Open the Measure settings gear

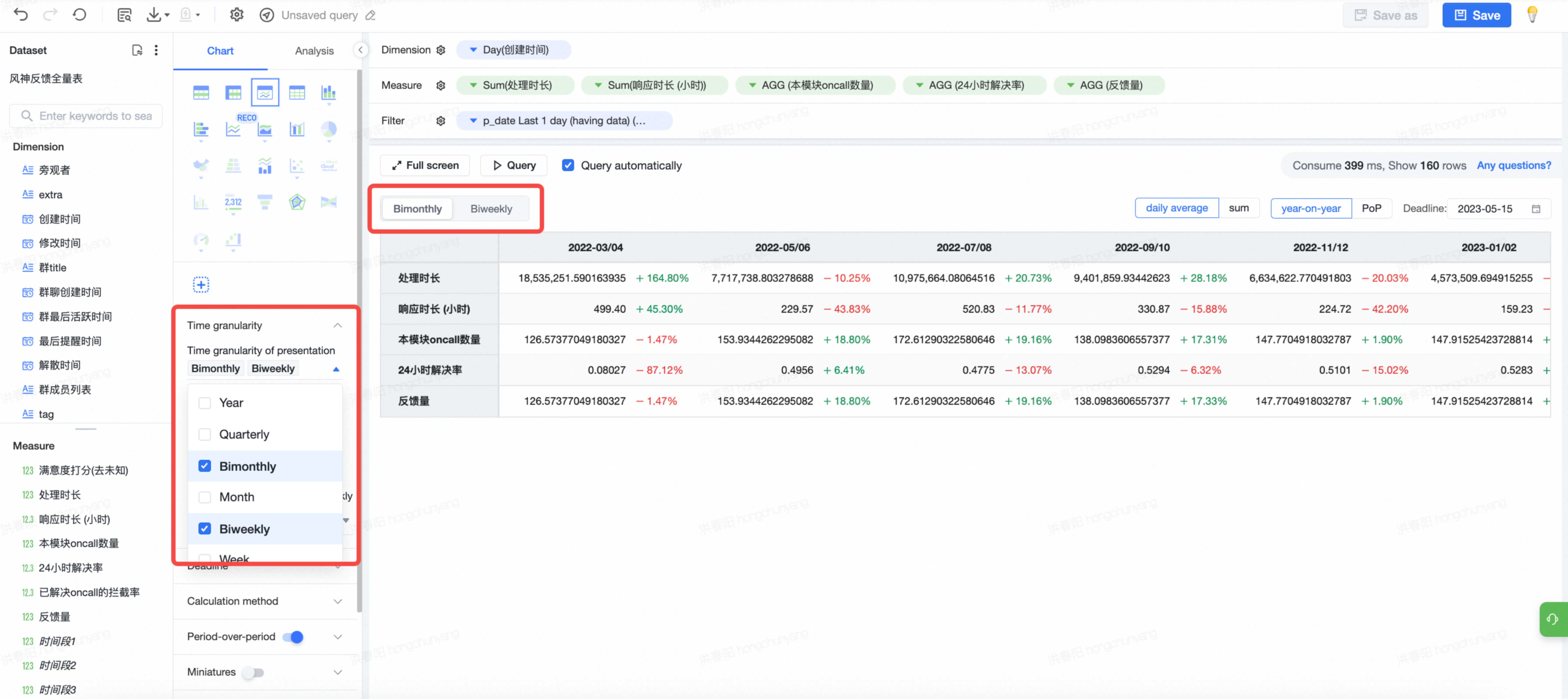(x=441, y=85)
